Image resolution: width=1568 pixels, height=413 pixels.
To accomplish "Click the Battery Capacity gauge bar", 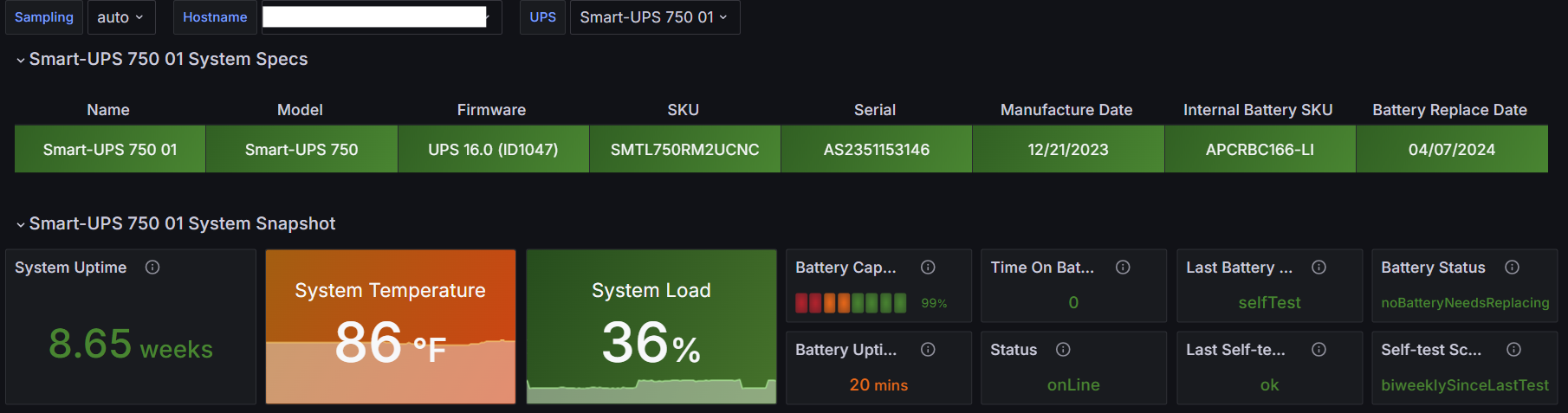I will 851,303.
